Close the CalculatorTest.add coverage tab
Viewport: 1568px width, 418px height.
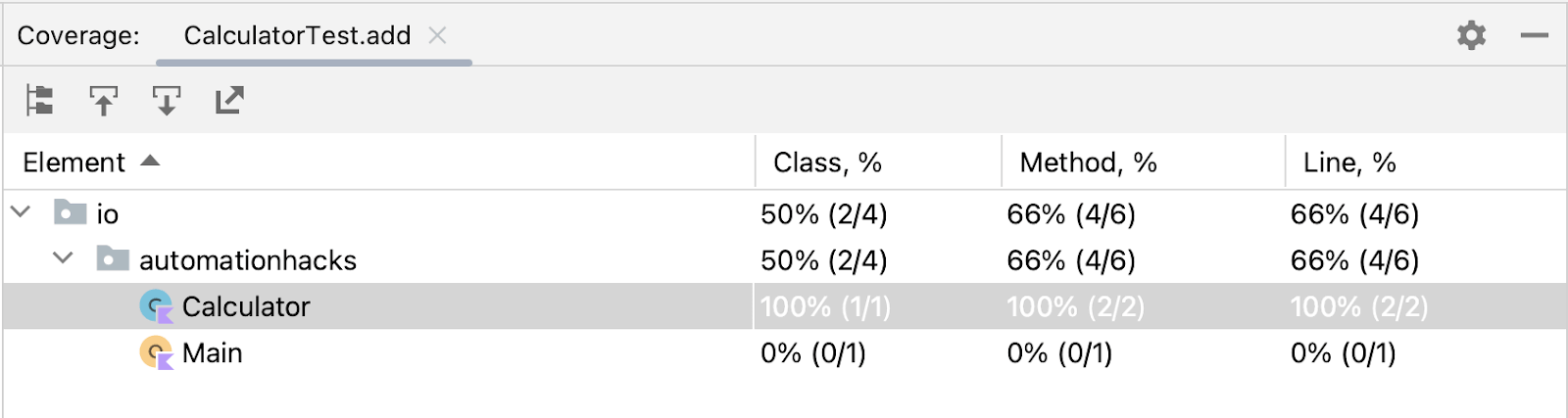click(438, 36)
